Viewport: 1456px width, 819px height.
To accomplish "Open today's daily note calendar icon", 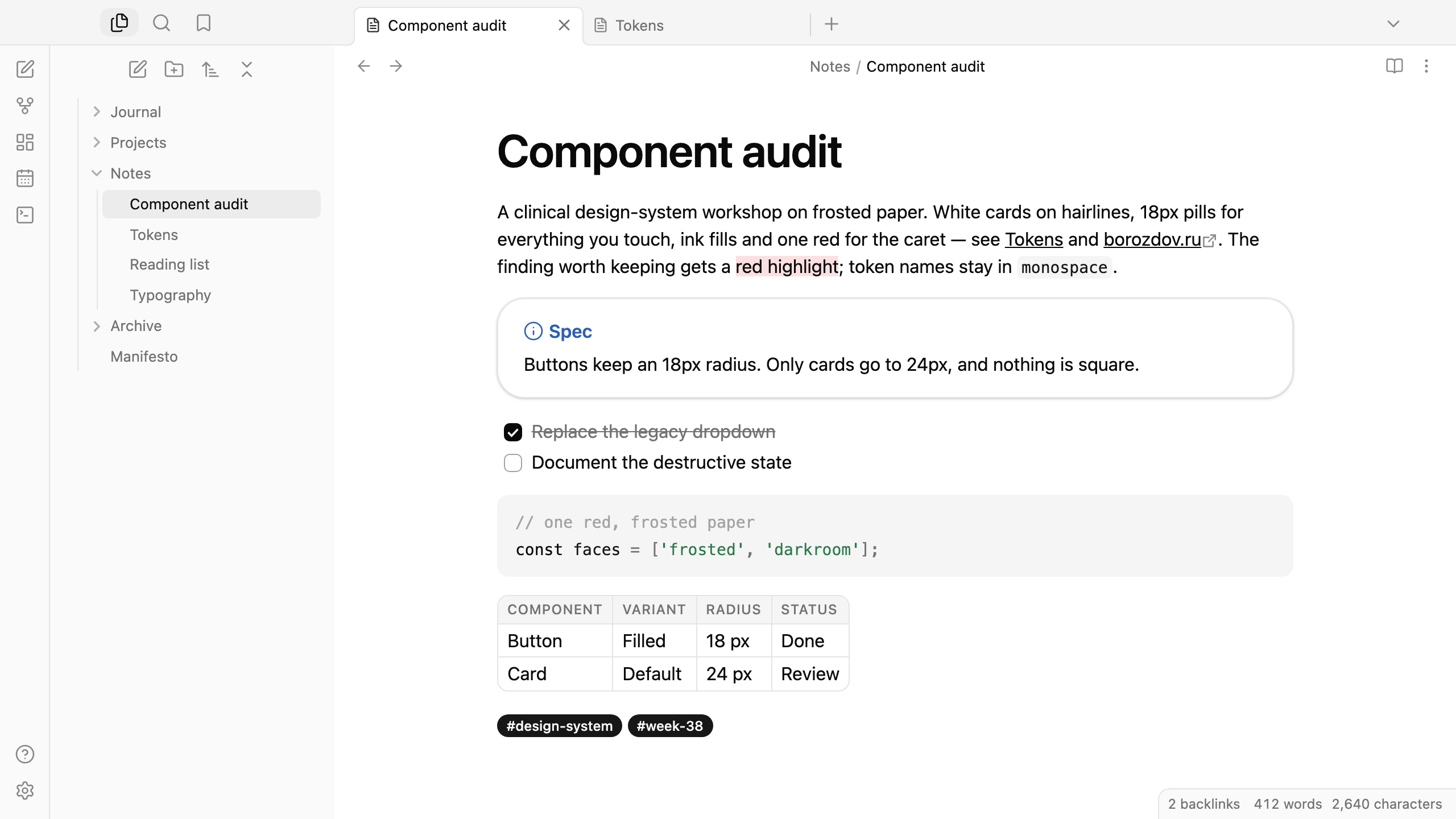I will 25,179.
